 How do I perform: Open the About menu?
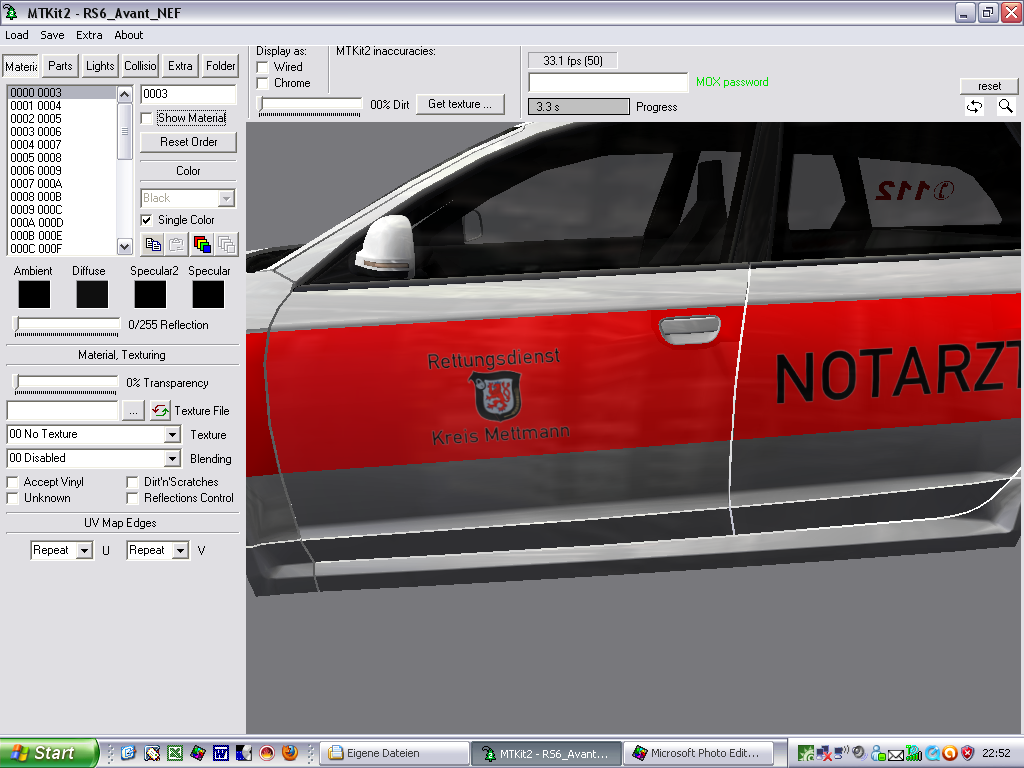tap(129, 35)
